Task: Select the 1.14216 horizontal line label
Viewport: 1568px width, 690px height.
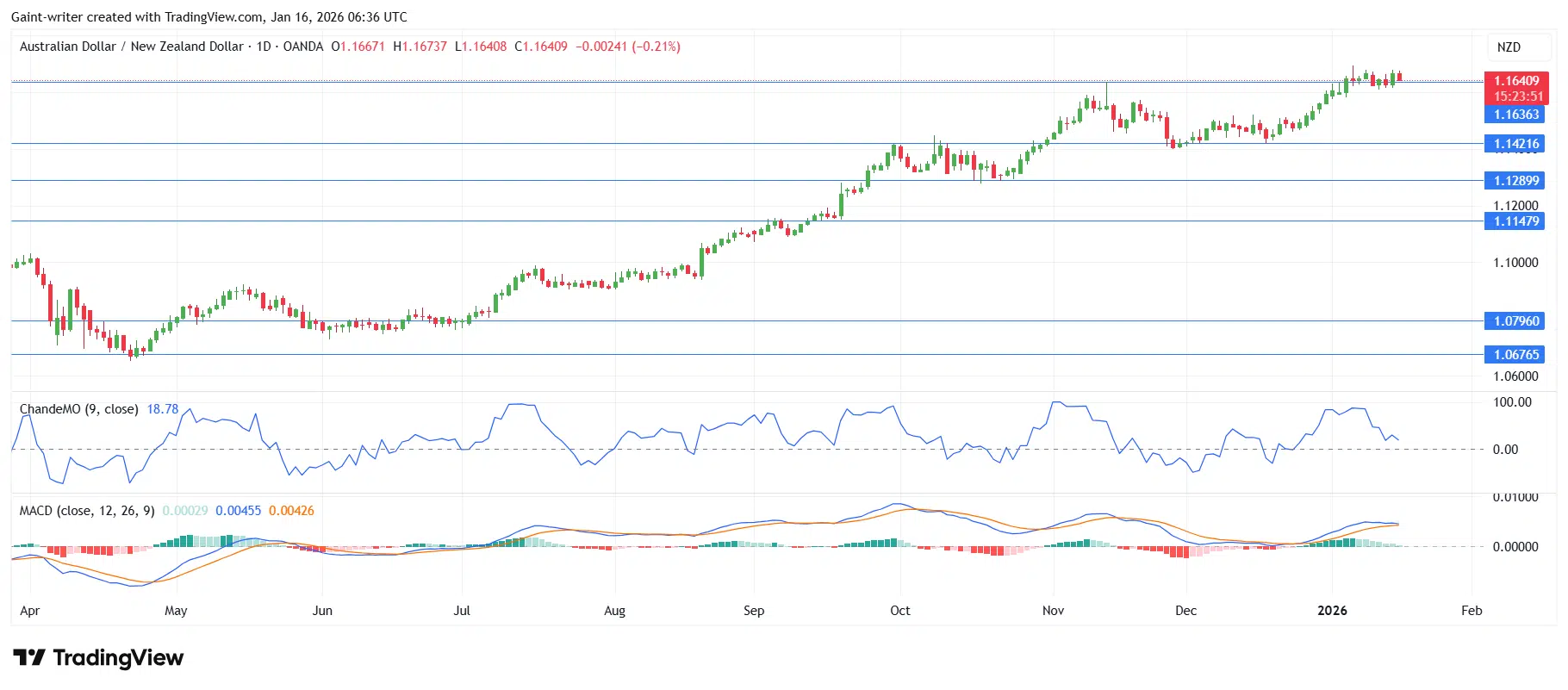Action: pos(1515,144)
